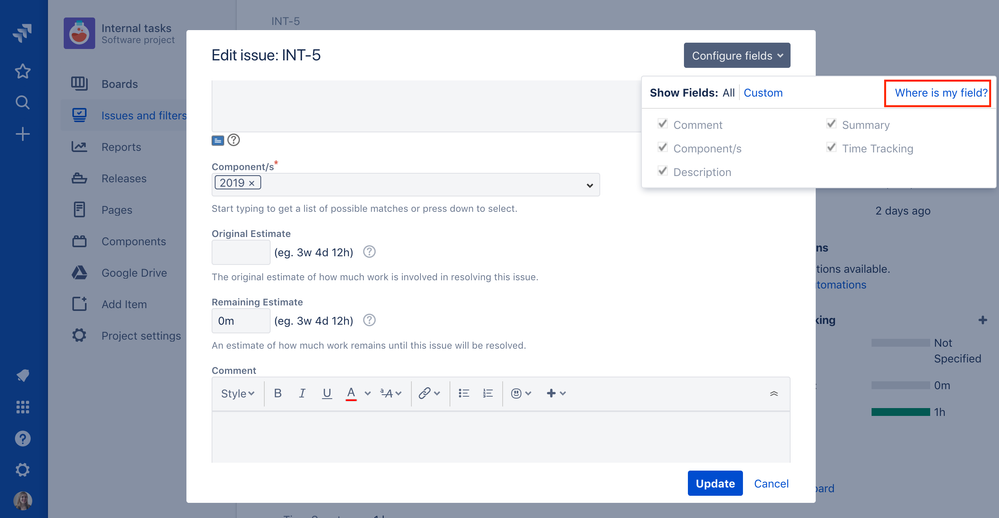Click the Releases ship icon
This screenshot has height=518, width=999.
79,178
